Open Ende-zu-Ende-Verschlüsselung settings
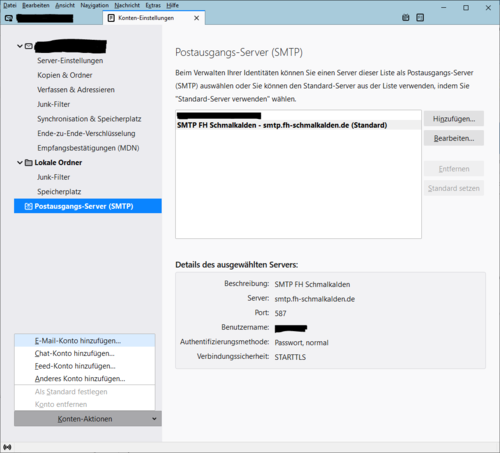The image size is (500, 453). pos(86,134)
